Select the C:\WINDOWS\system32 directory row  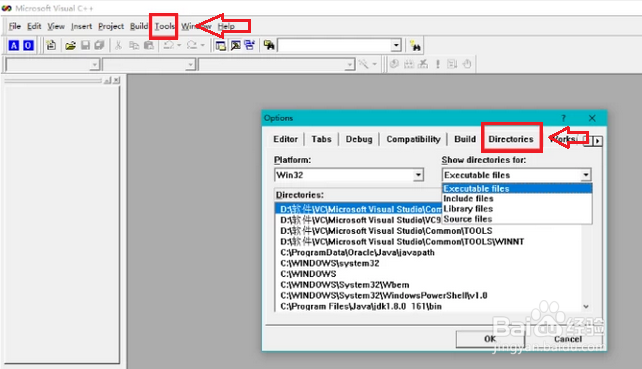[x=428, y=263]
